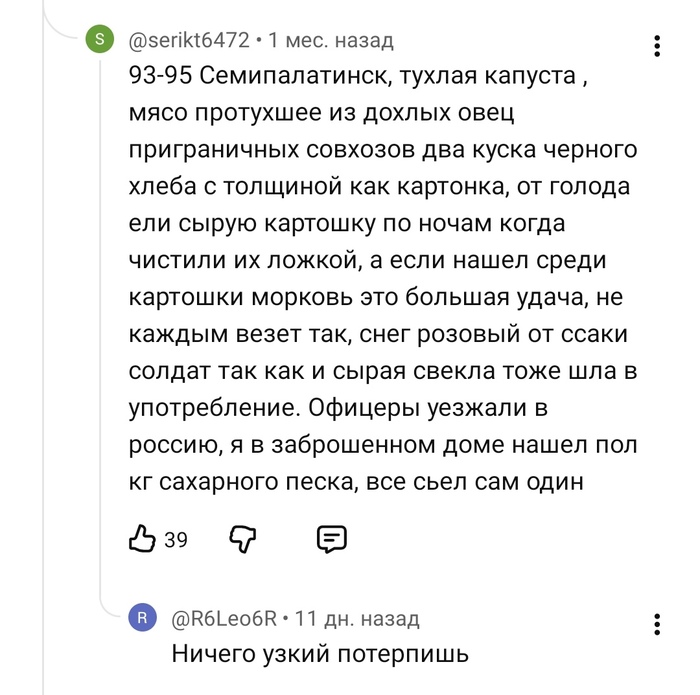The width and height of the screenshot is (700, 695).
Task: Reply to the serikt6472 comment
Action: pyautogui.click(x=331, y=539)
